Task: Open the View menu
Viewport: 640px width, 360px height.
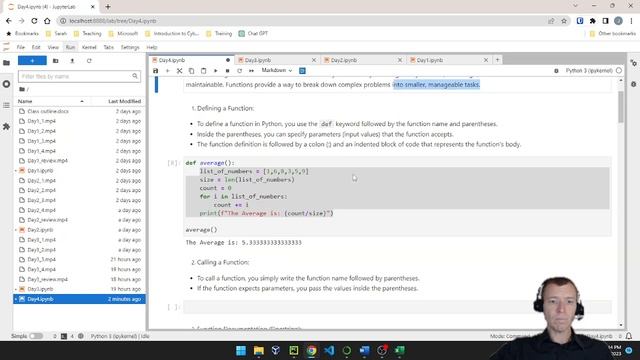Action: pyautogui.click(x=53, y=47)
